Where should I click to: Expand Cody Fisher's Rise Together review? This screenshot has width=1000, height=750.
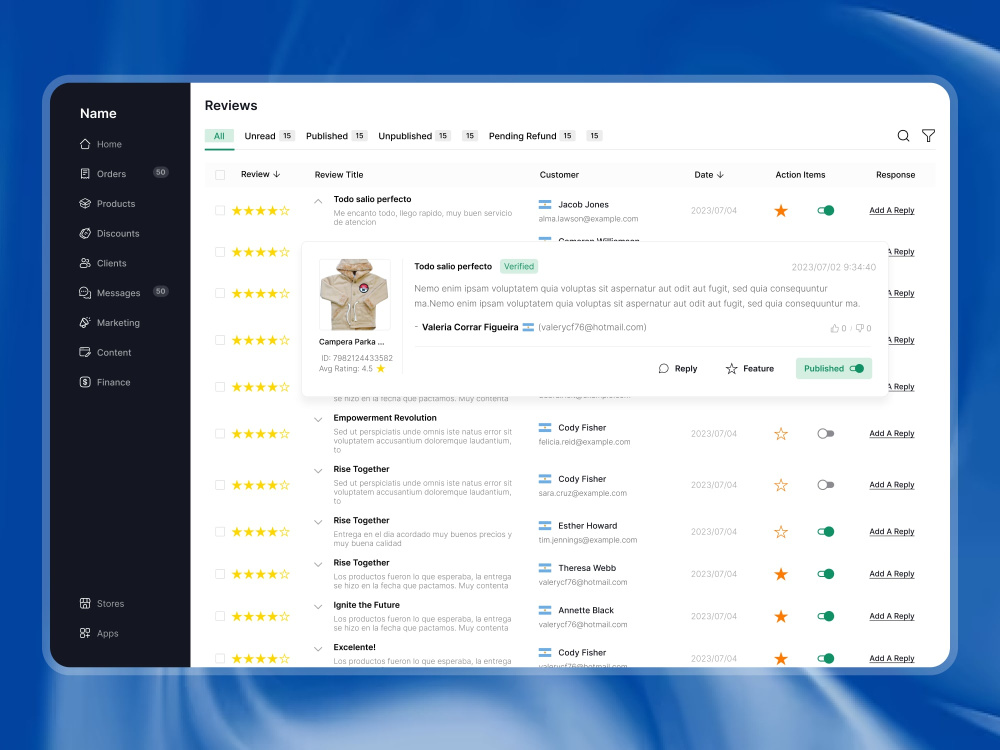pos(318,471)
